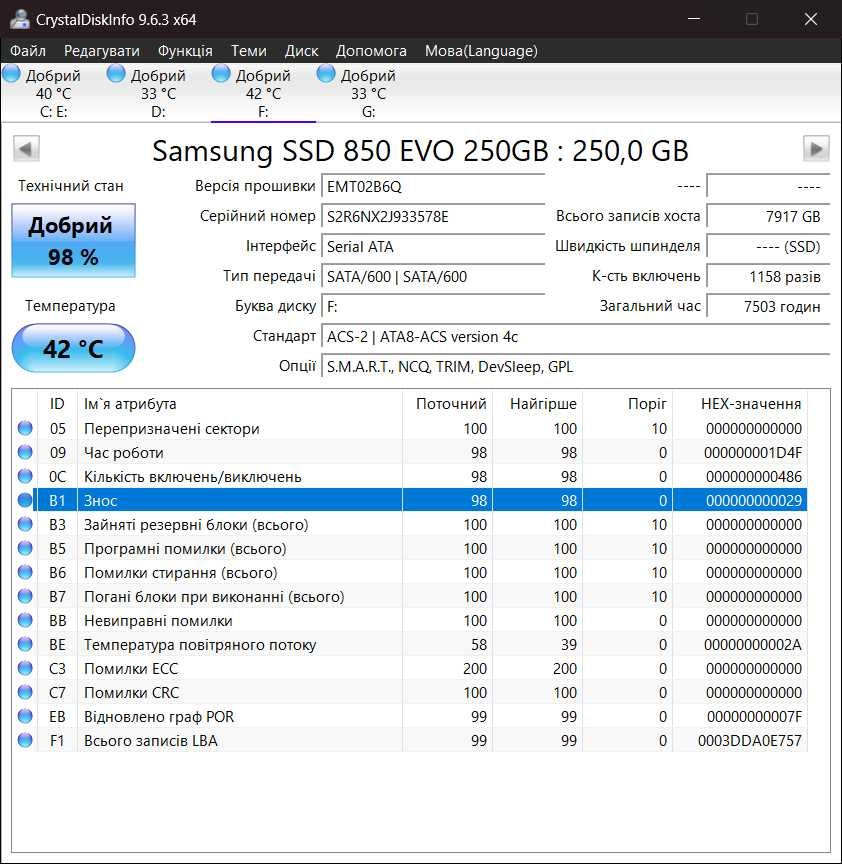
Task: Click the interface field Serial ATA
Action: [x=433, y=246]
